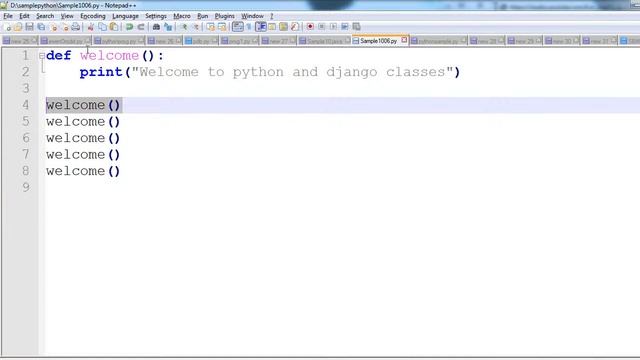This screenshot has width=640, height=360.
Task: Toggle indent guide toolbar button
Action: pyautogui.click(x=260, y=27)
